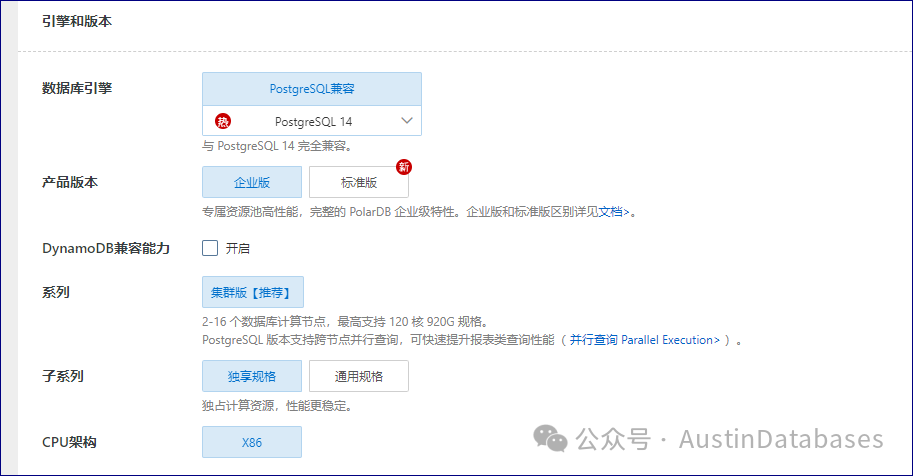Click the red 新 badge on 标准版
The height and width of the screenshot is (476, 913).
point(404,167)
